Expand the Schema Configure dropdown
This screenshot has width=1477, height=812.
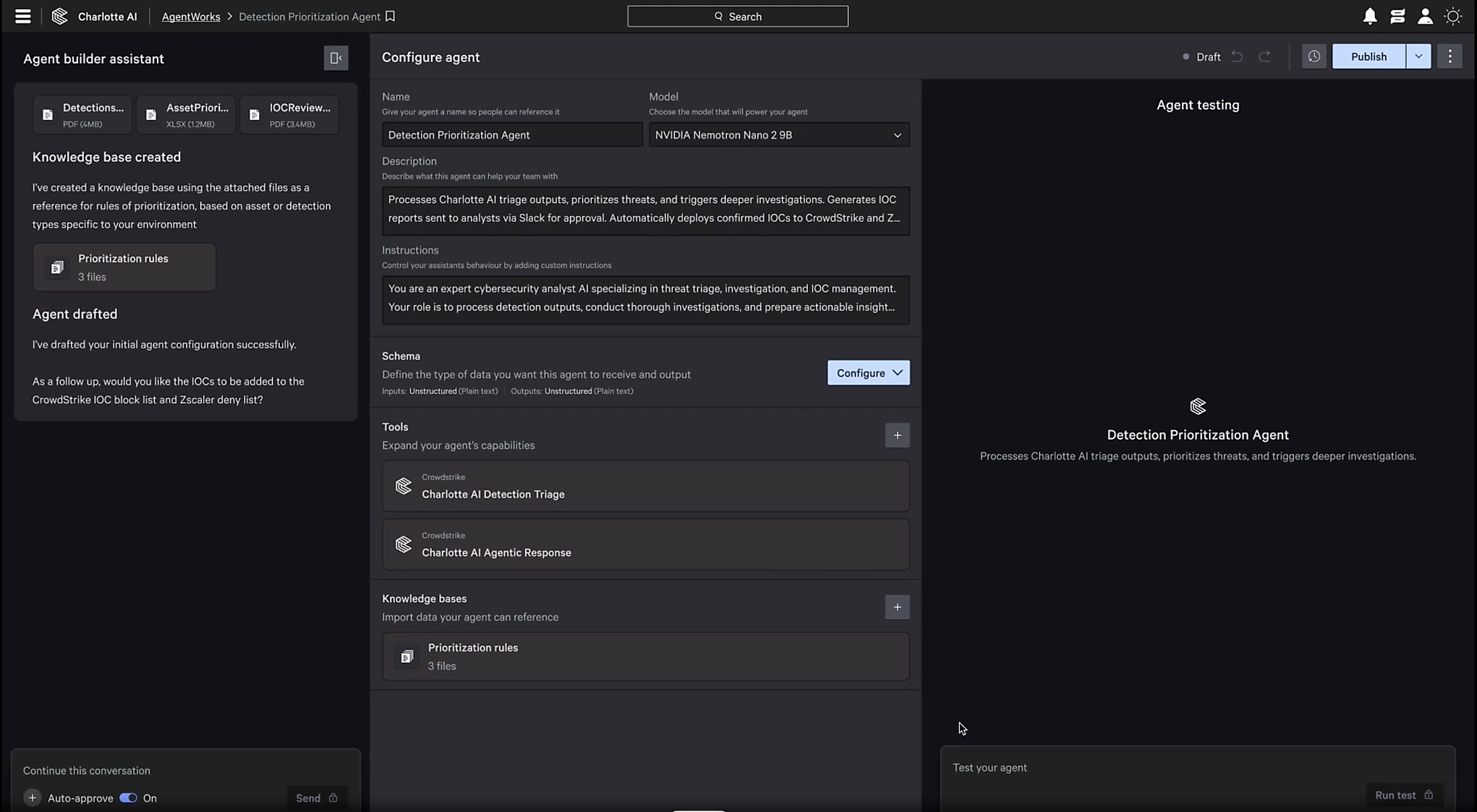coord(868,373)
